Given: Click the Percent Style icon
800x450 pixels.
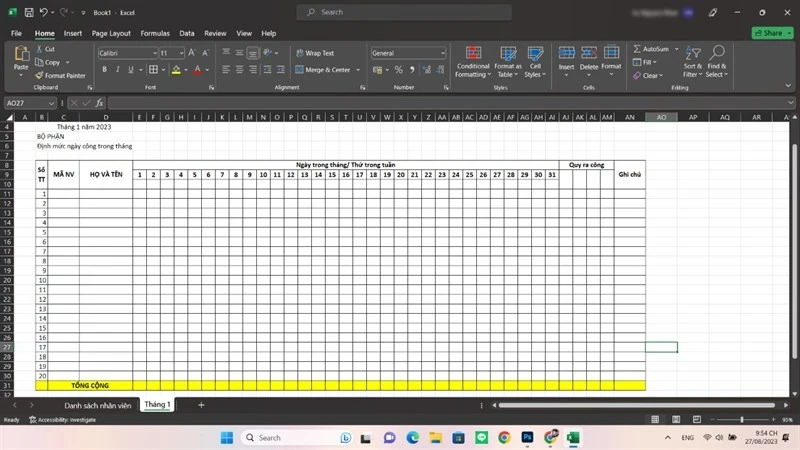Looking at the screenshot, I should click(398, 69).
